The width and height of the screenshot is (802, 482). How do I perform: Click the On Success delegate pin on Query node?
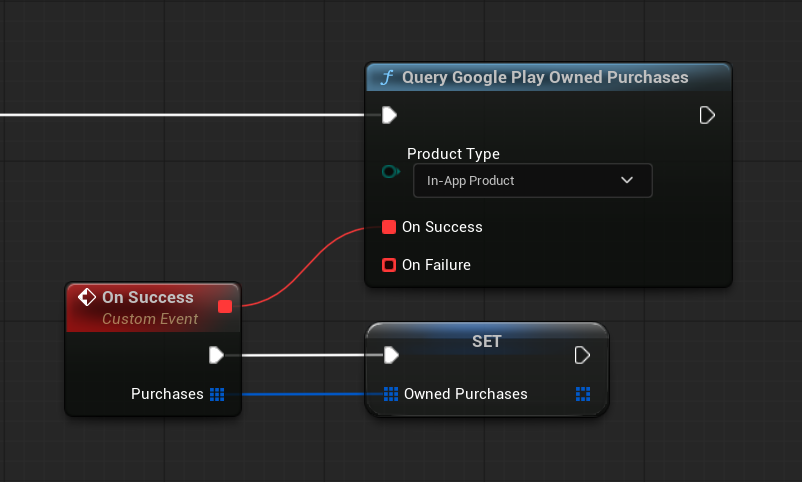pyautogui.click(x=389, y=227)
